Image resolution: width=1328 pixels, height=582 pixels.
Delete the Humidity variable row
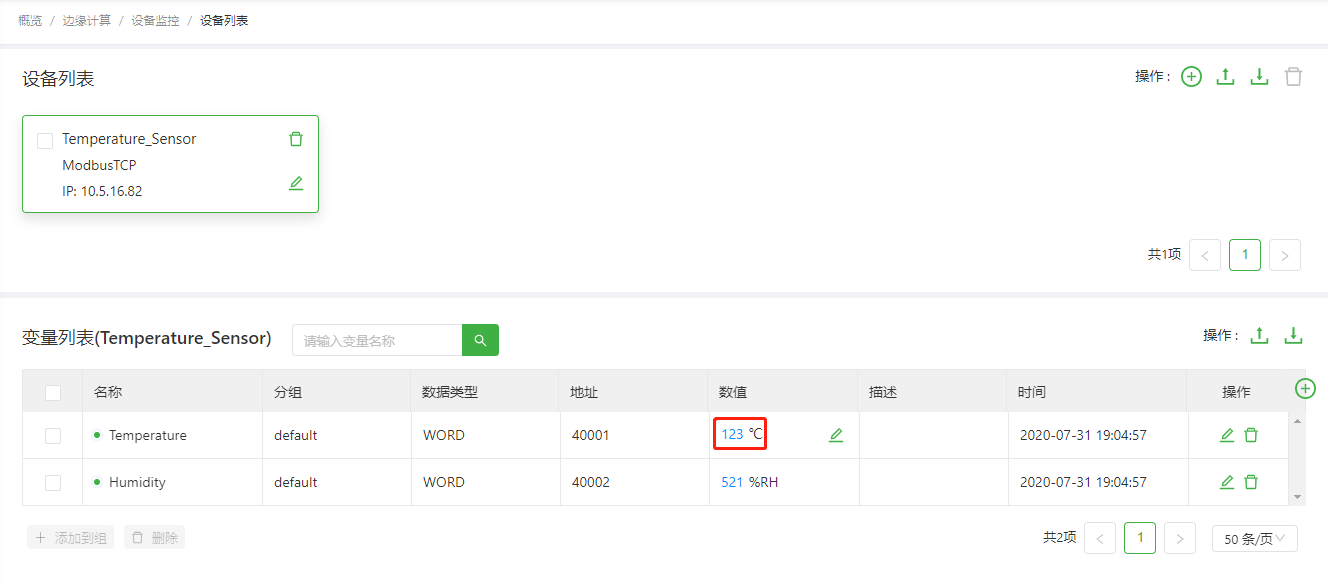tap(1251, 482)
